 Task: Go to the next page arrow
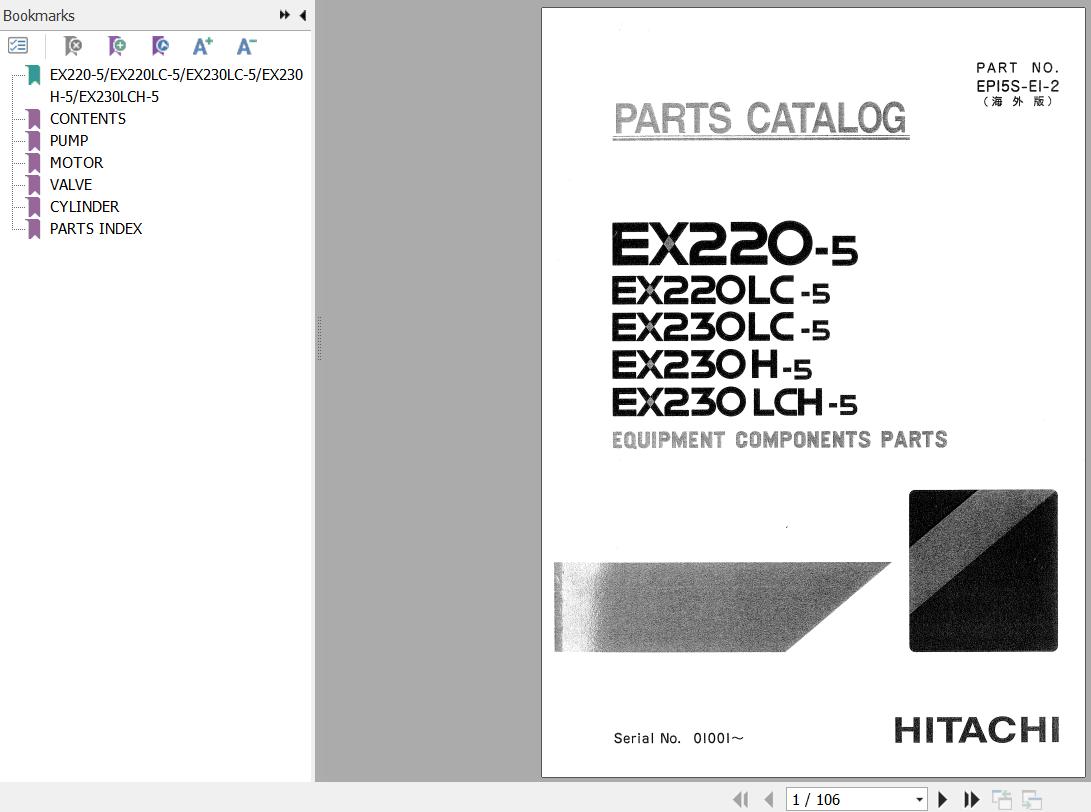coord(943,799)
